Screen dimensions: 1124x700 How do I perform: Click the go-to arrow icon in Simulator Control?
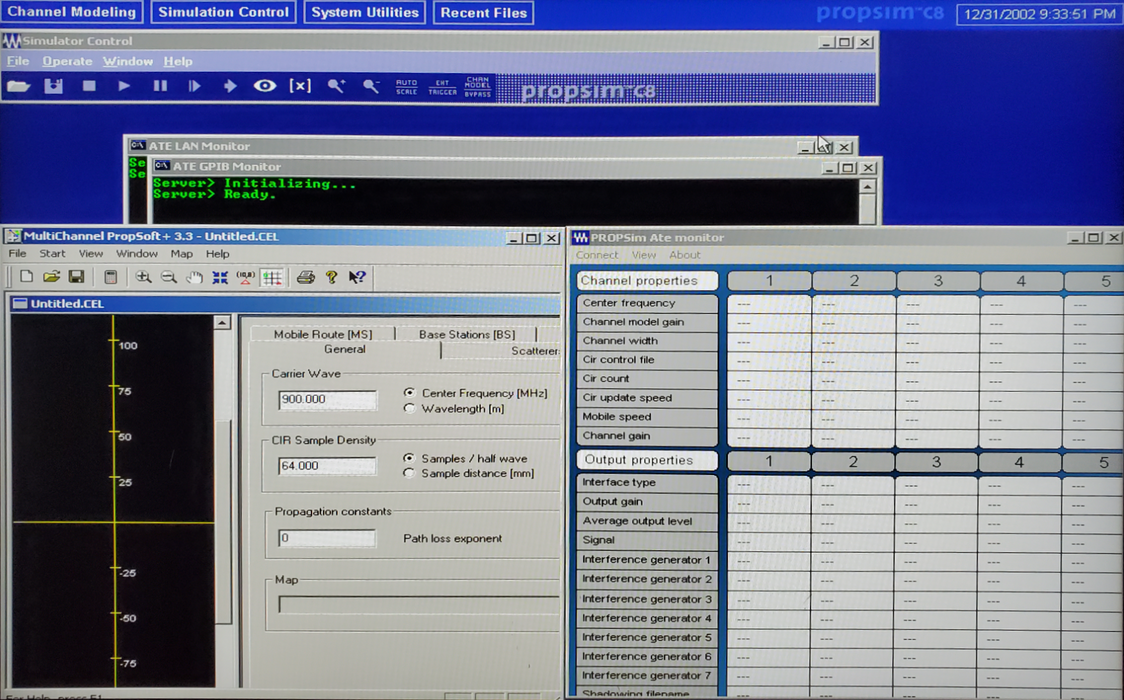[229, 86]
